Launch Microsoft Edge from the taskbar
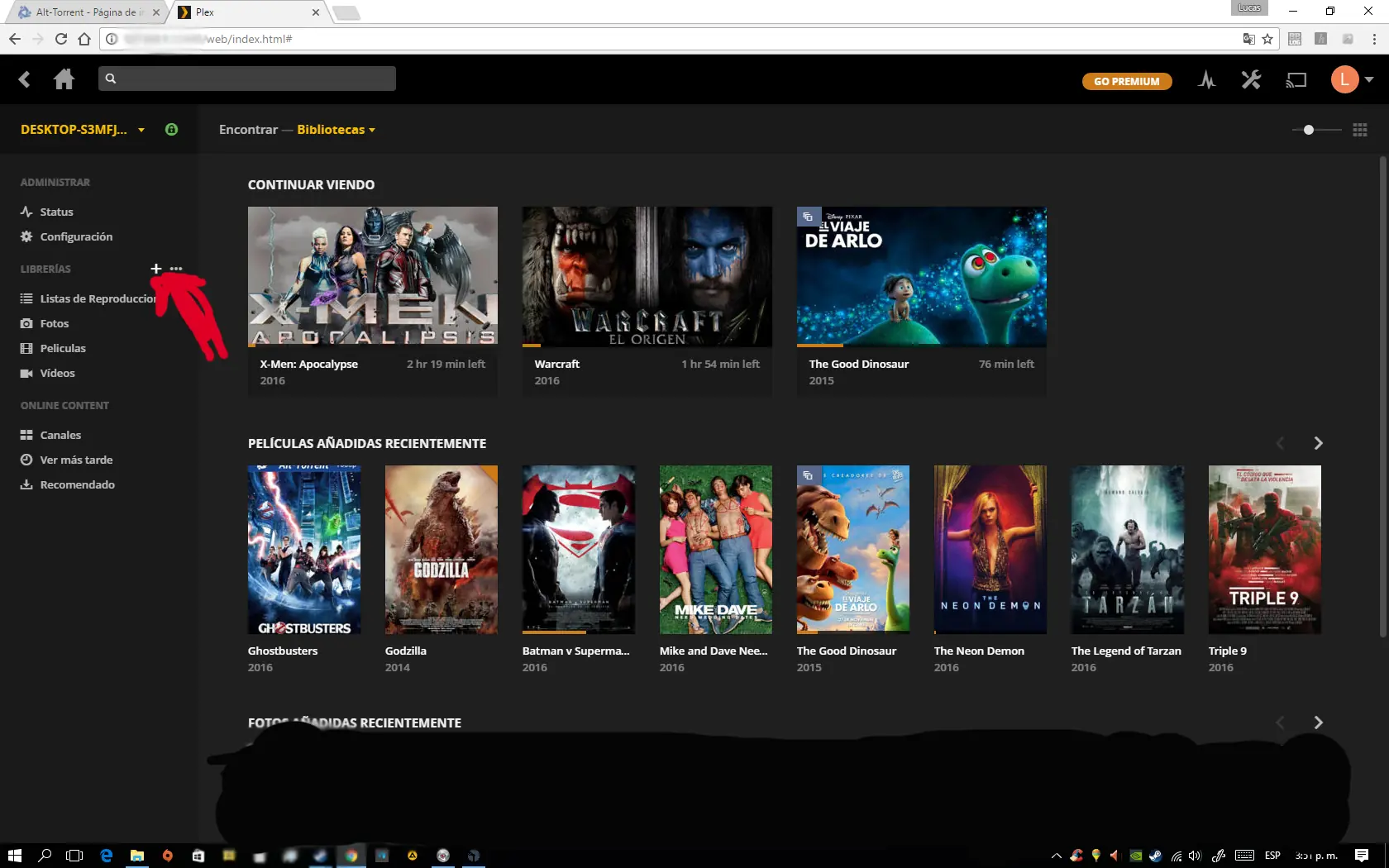The height and width of the screenshot is (868, 1389). pos(106,856)
